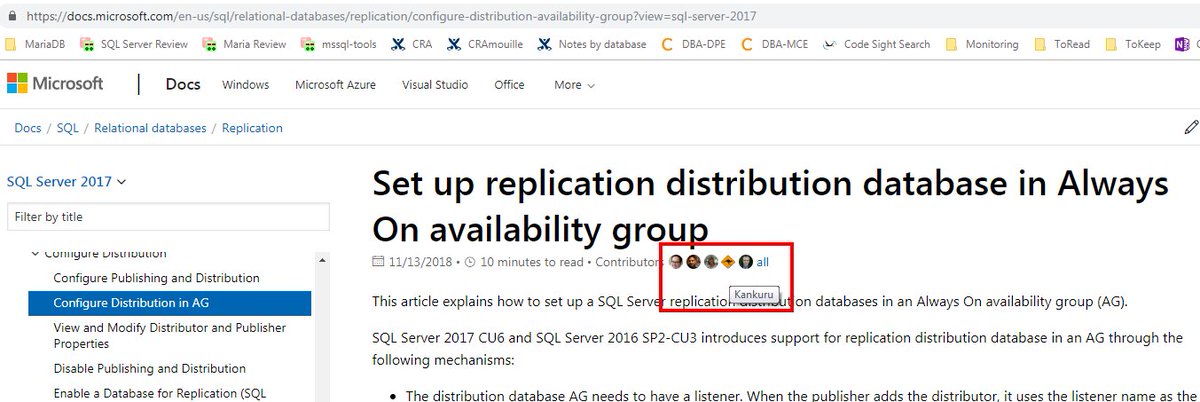This screenshot has height=402, width=1200.
Task: Select Configure Distribution in AG in sidebar
Action: [169, 303]
